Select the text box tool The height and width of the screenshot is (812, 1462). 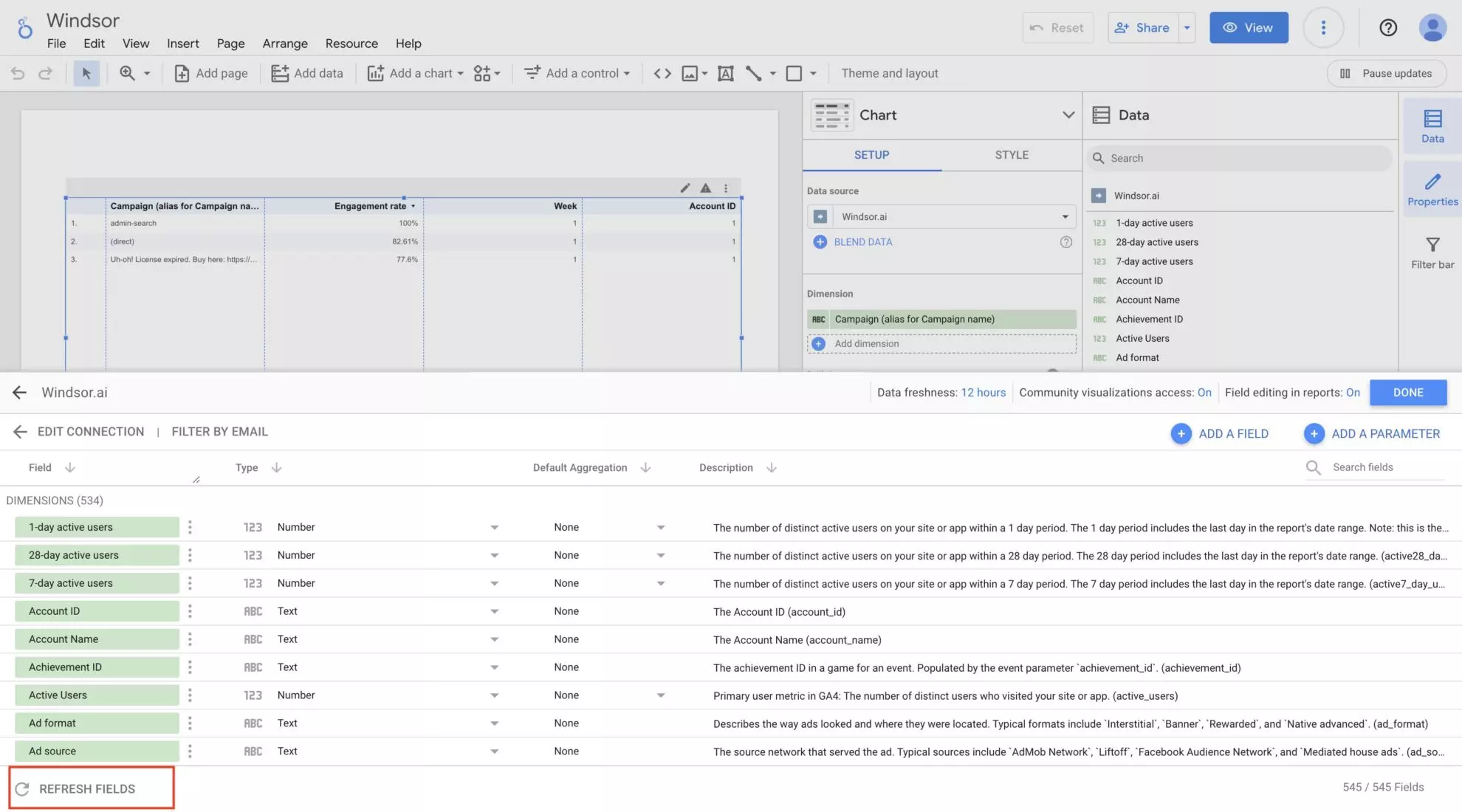[x=726, y=73]
